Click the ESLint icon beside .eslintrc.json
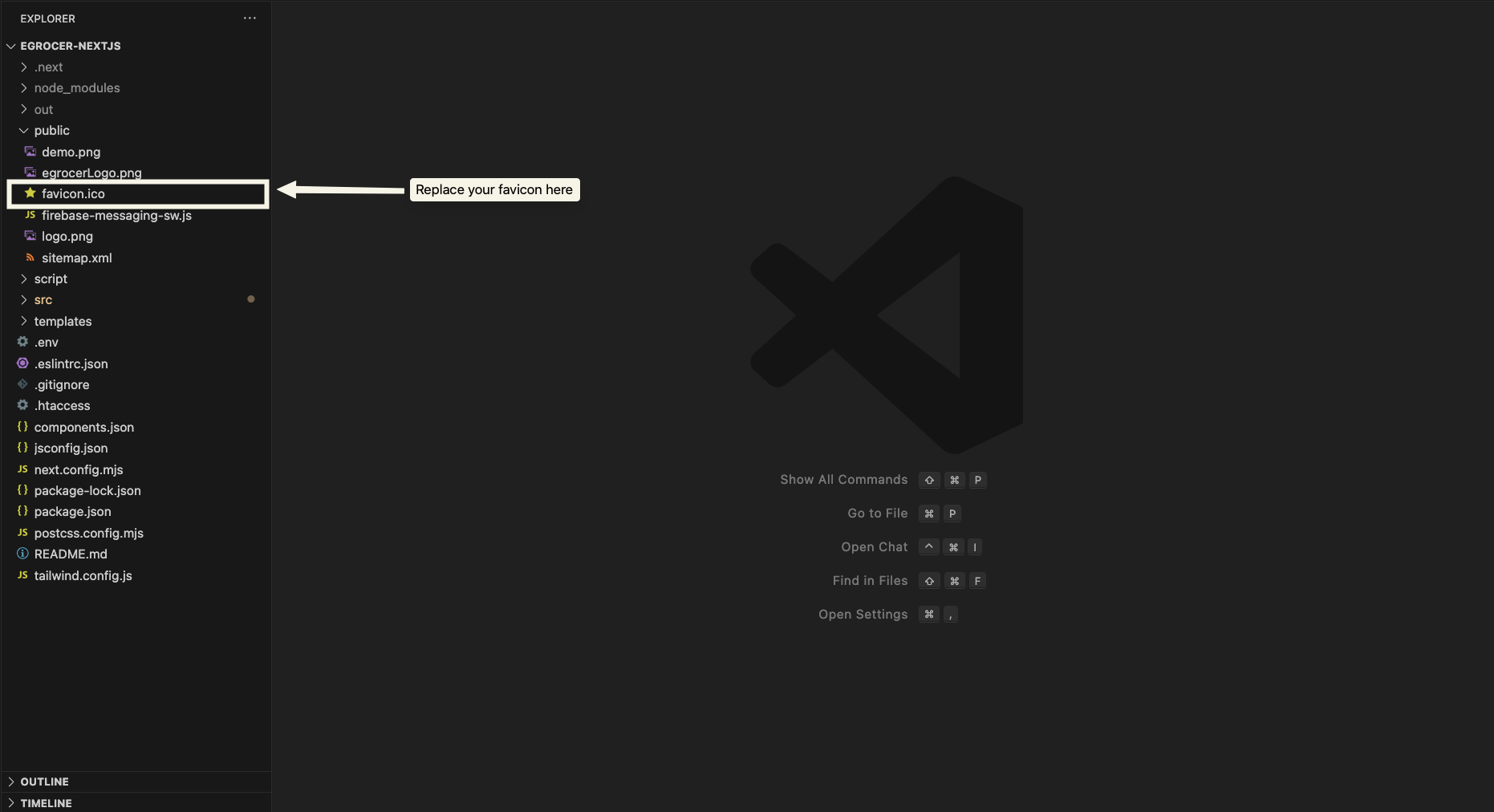The width and height of the screenshot is (1494, 812). click(x=22, y=363)
